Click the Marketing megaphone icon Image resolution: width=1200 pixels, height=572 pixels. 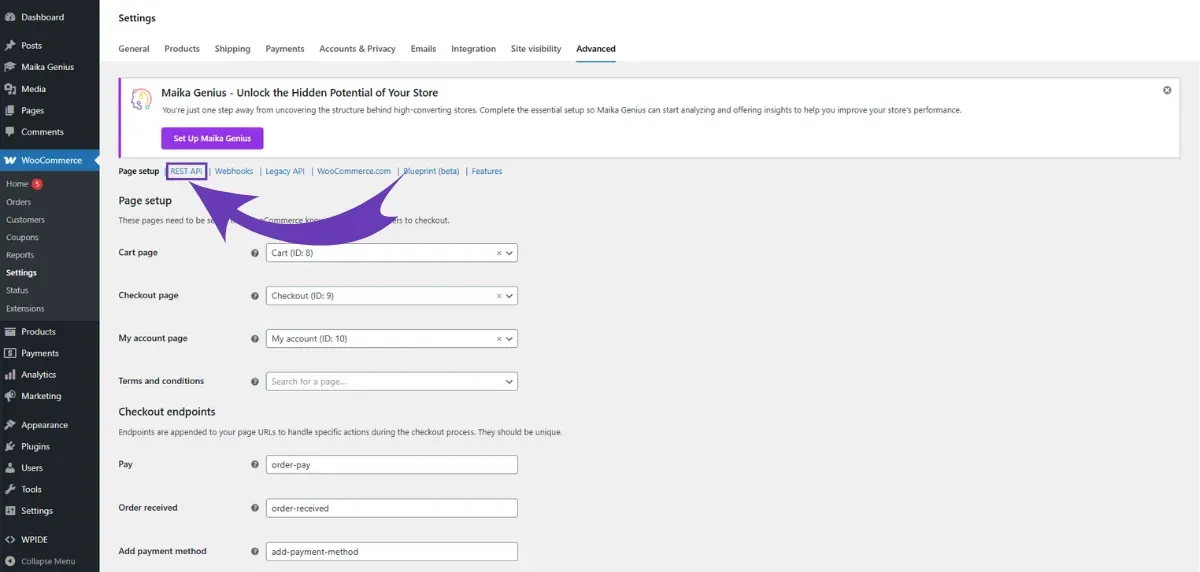click(10, 396)
